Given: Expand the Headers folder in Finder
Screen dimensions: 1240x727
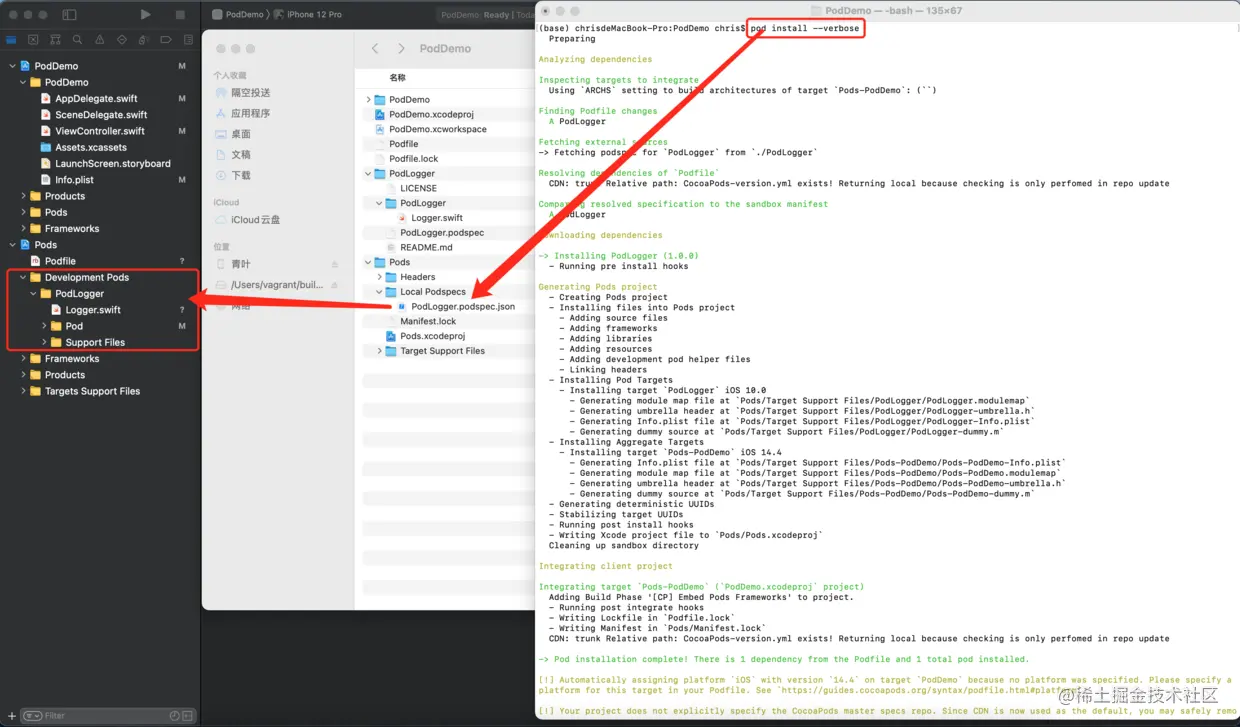Looking at the screenshot, I should pyautogui.click(x=380, y=277).
